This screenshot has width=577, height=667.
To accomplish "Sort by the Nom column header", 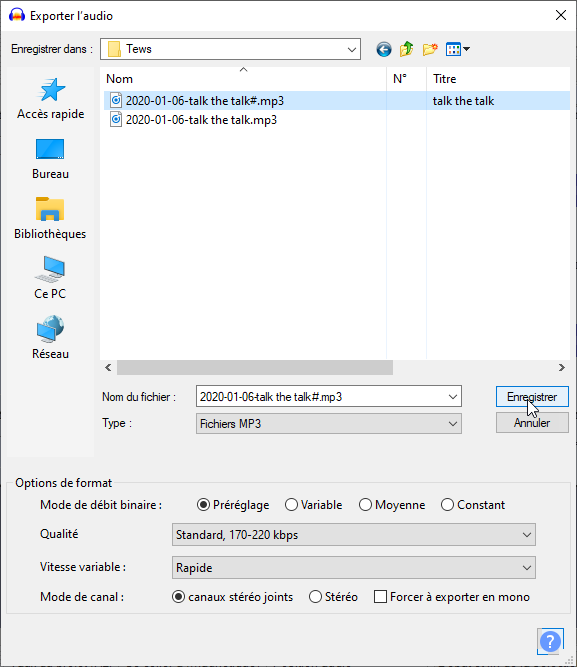I will (x=244, y=79).
